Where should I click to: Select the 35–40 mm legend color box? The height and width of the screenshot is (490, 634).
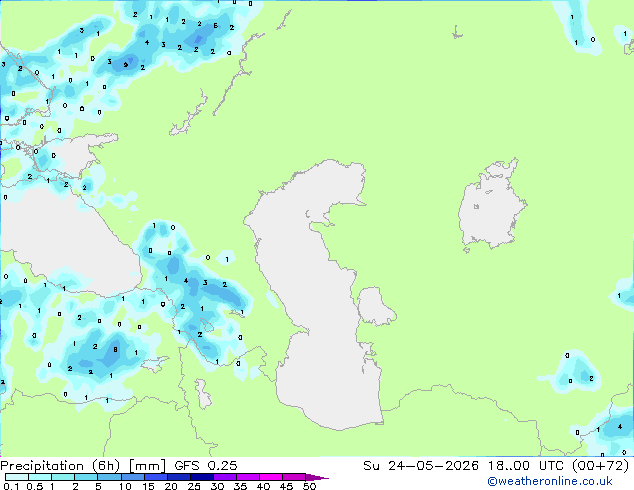[x=247, y=477]
